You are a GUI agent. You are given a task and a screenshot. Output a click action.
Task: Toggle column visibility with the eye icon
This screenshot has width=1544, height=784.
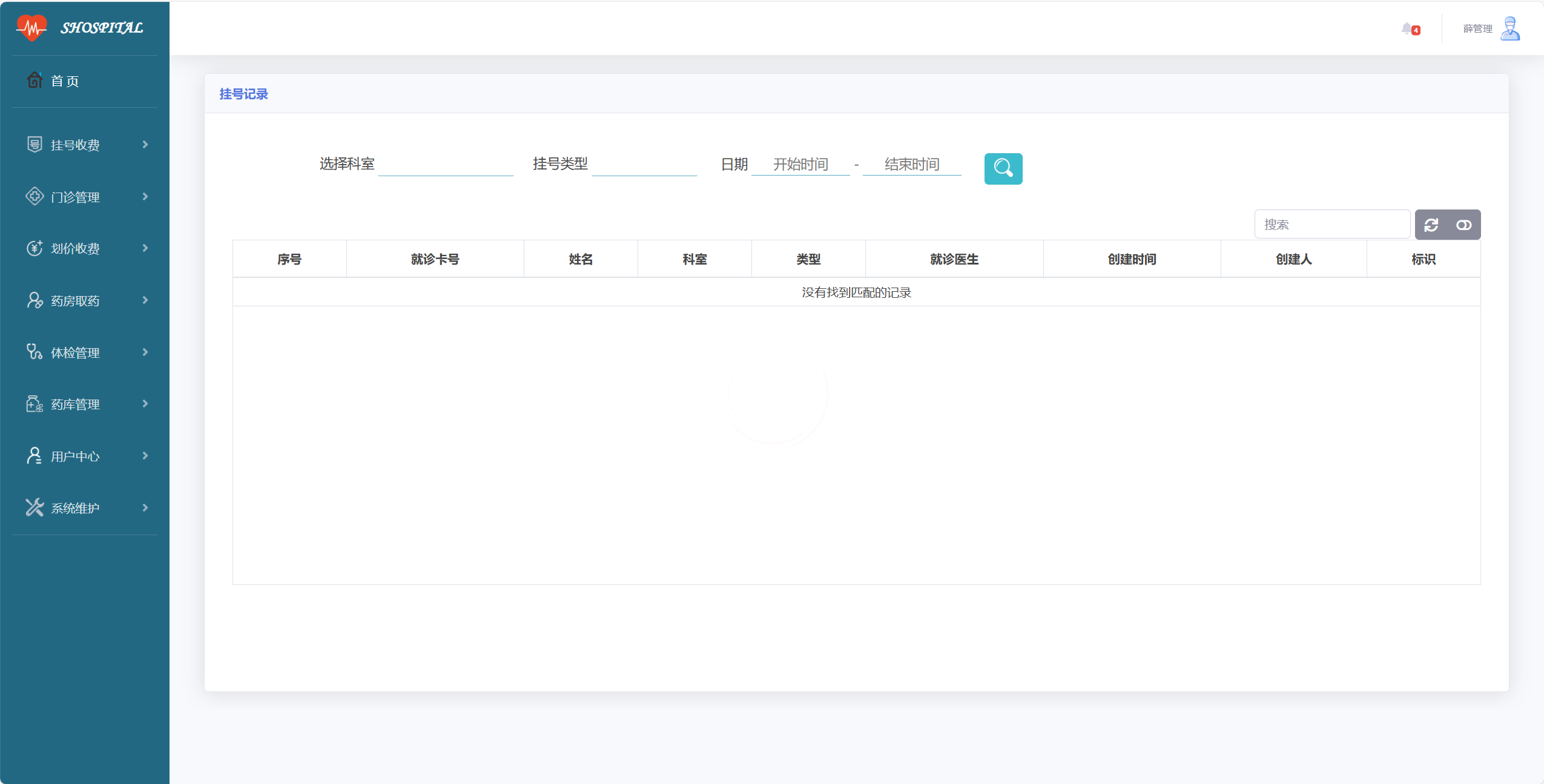[x=1464, y=225]
